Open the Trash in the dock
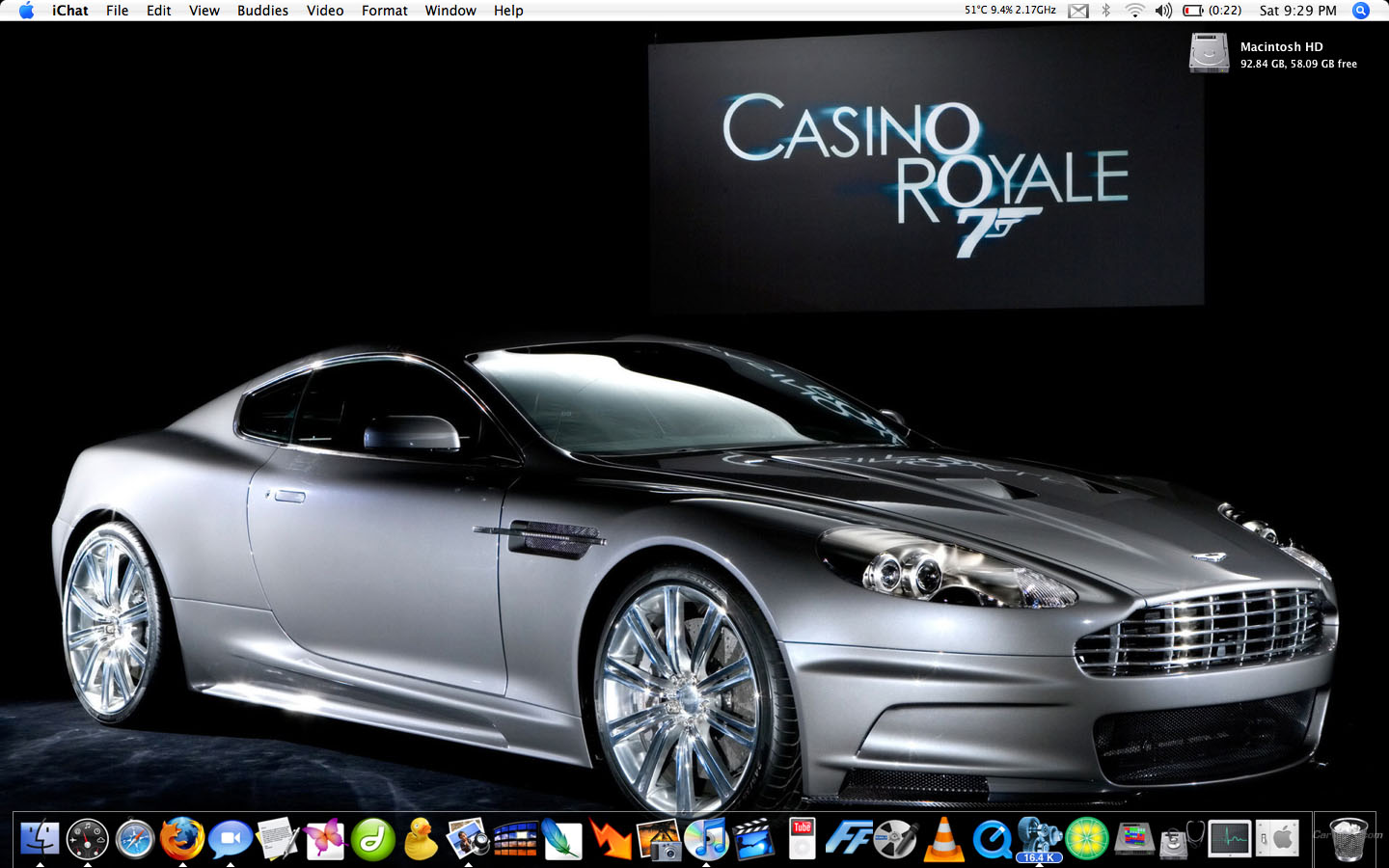1389x868 pixels. point(1348,839)
